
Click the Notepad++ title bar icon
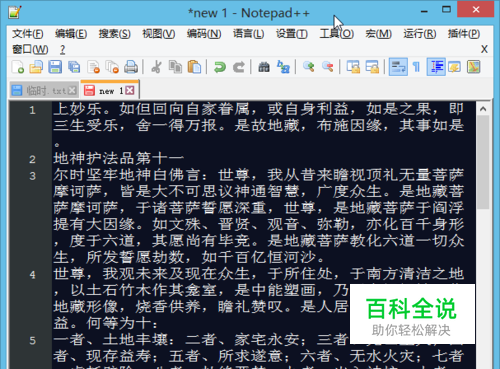[x=15, y=12]
